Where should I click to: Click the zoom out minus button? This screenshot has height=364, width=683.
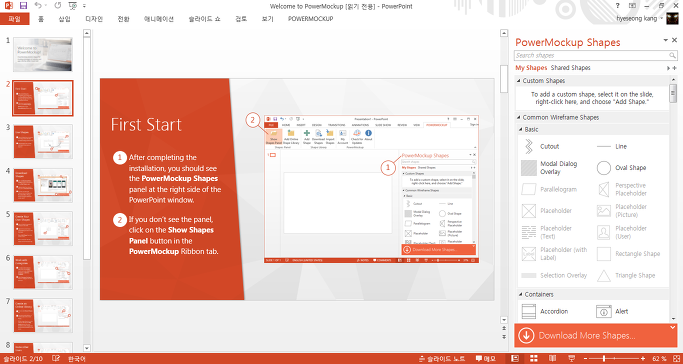pos(586,359)
